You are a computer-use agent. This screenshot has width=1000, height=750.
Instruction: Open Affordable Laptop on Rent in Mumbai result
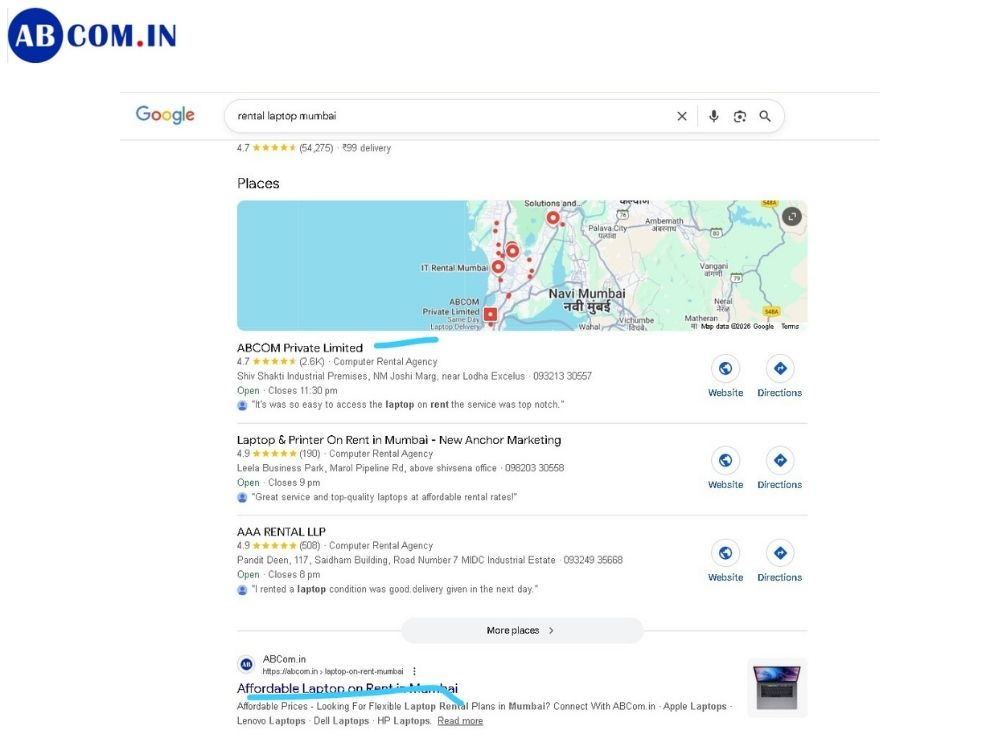point(347,688)
